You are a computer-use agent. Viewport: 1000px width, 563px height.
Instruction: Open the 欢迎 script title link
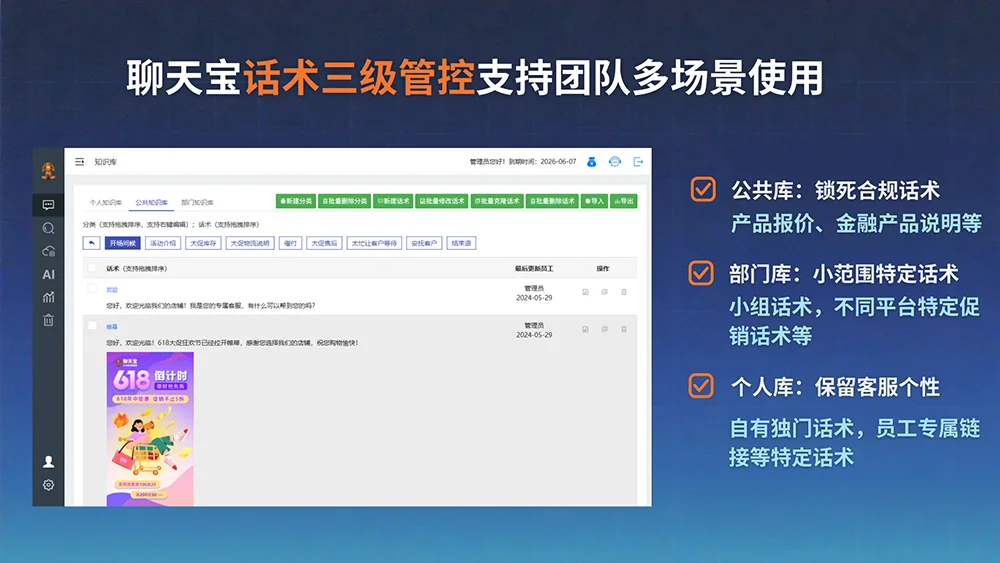pyautogui.click(x=112, y=289)
